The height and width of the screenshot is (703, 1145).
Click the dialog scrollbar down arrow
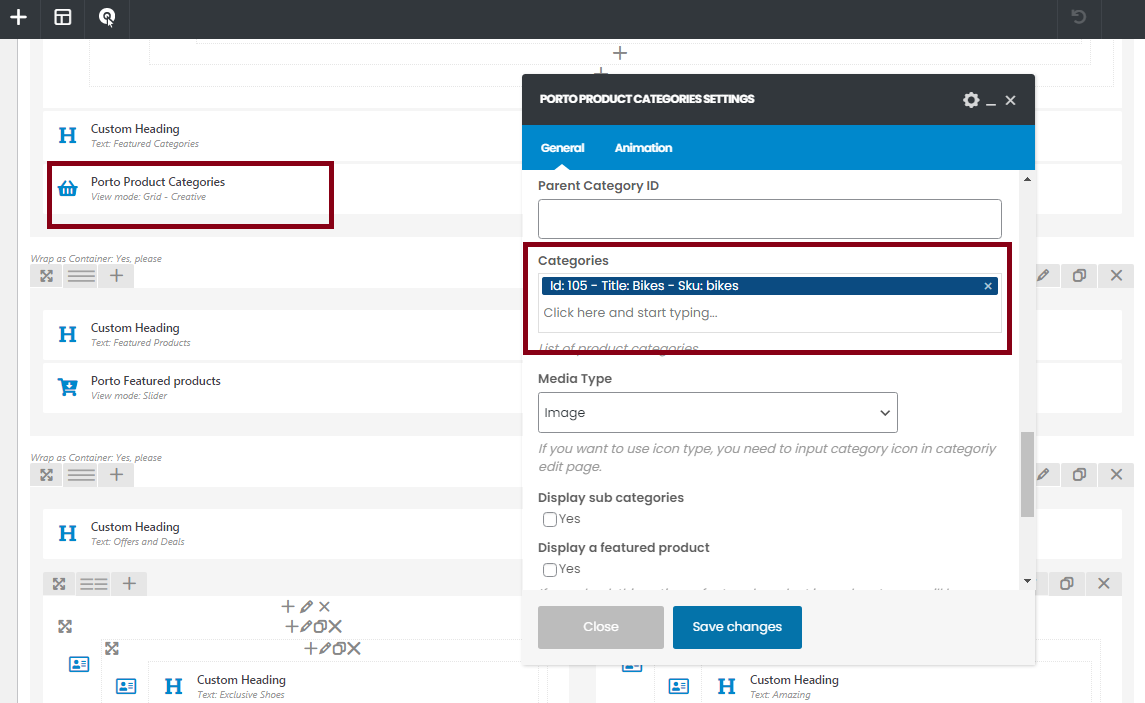click(x=1027, y=581)
